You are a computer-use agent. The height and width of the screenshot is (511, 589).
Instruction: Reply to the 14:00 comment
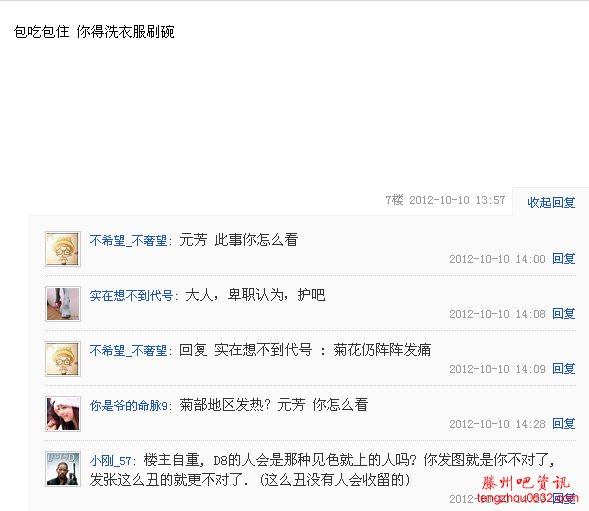point(563,259)
